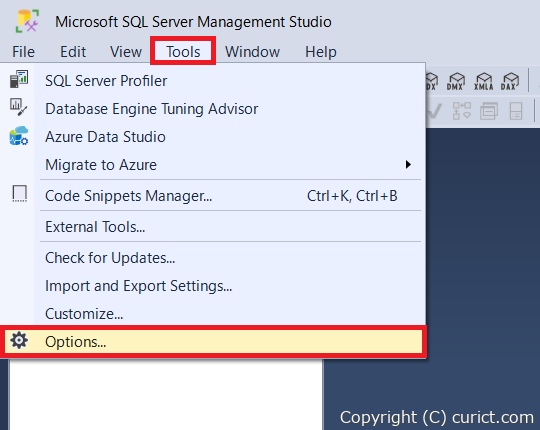Click the XMLA query toolbar icon
This screenshot has width=540, height=430.
(483, 81)
